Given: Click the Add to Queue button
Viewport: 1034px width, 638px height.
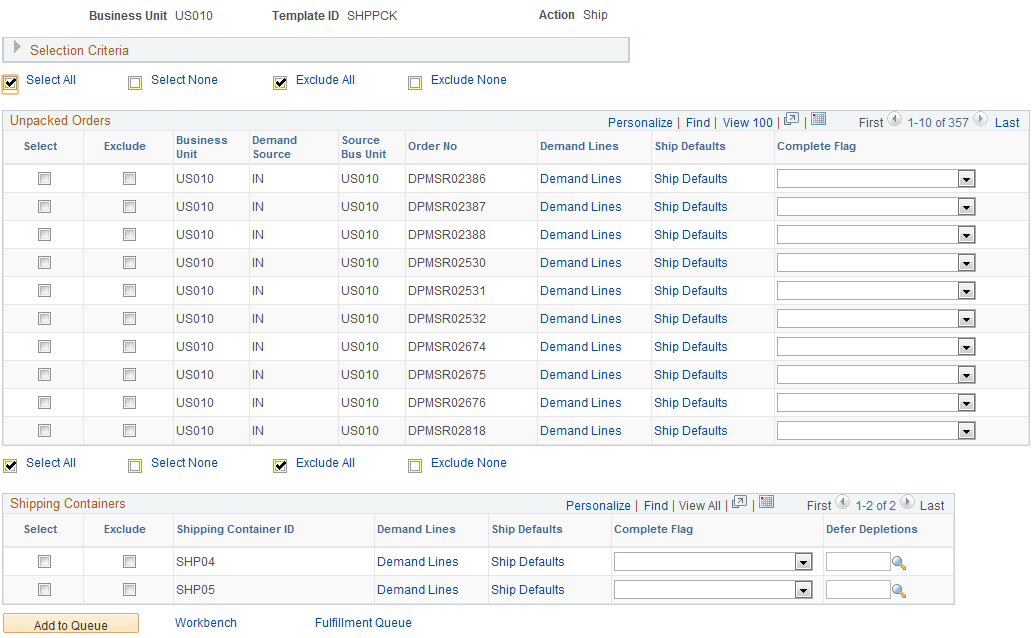Looking at the screenshot, I should (x=70, y=622).
